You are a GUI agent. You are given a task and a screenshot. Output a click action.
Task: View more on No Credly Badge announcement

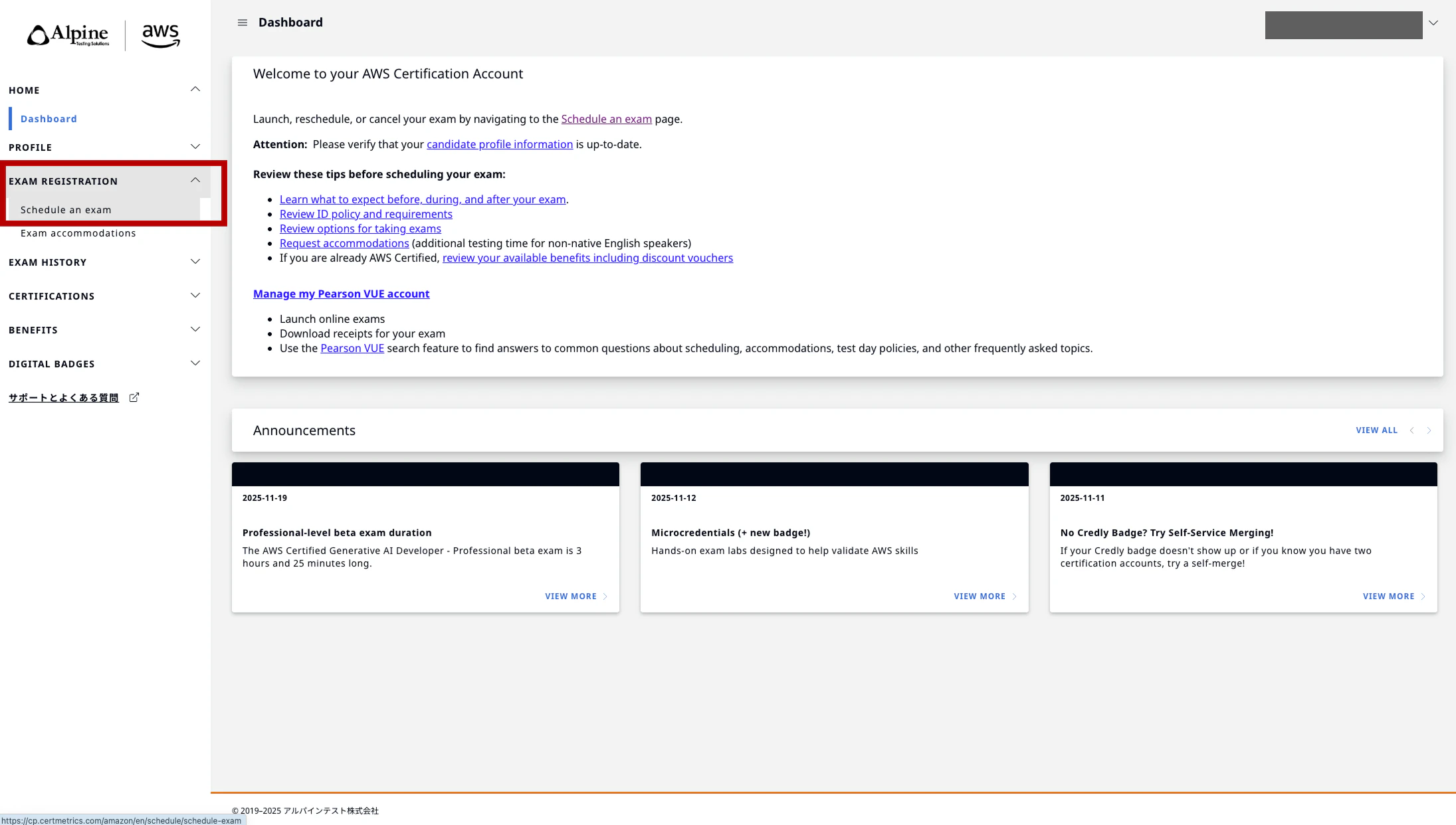1394,596
